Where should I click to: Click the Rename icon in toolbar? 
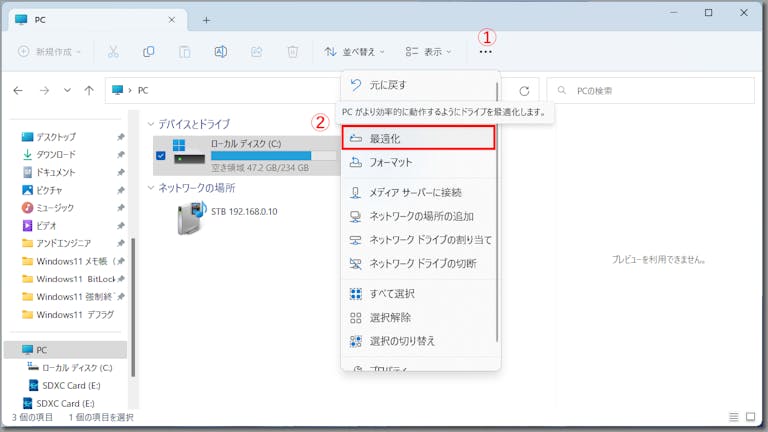pyautogui.click(x=220, y=51)
